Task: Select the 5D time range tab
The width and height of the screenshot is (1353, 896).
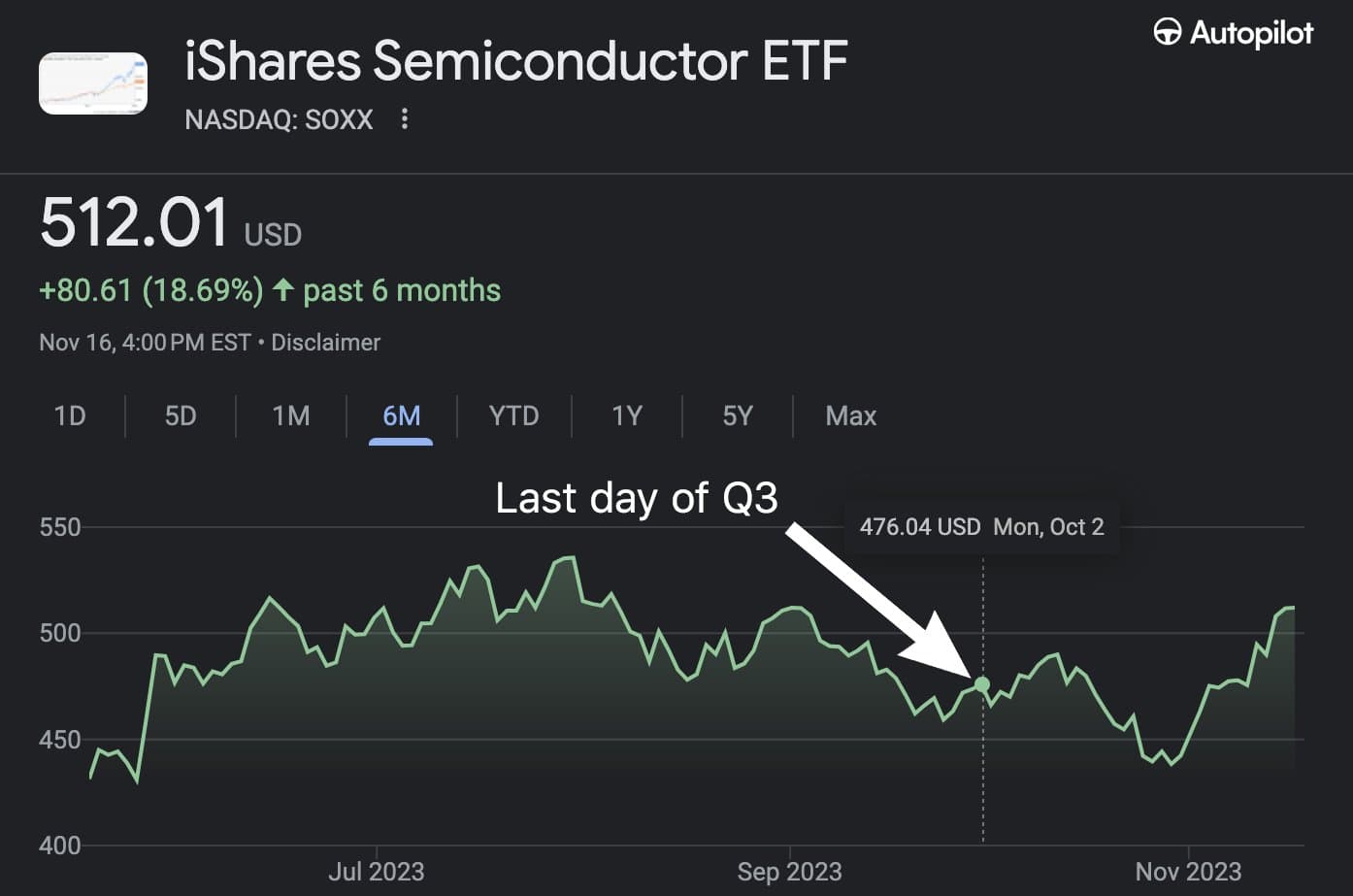Action: point(181,416)
